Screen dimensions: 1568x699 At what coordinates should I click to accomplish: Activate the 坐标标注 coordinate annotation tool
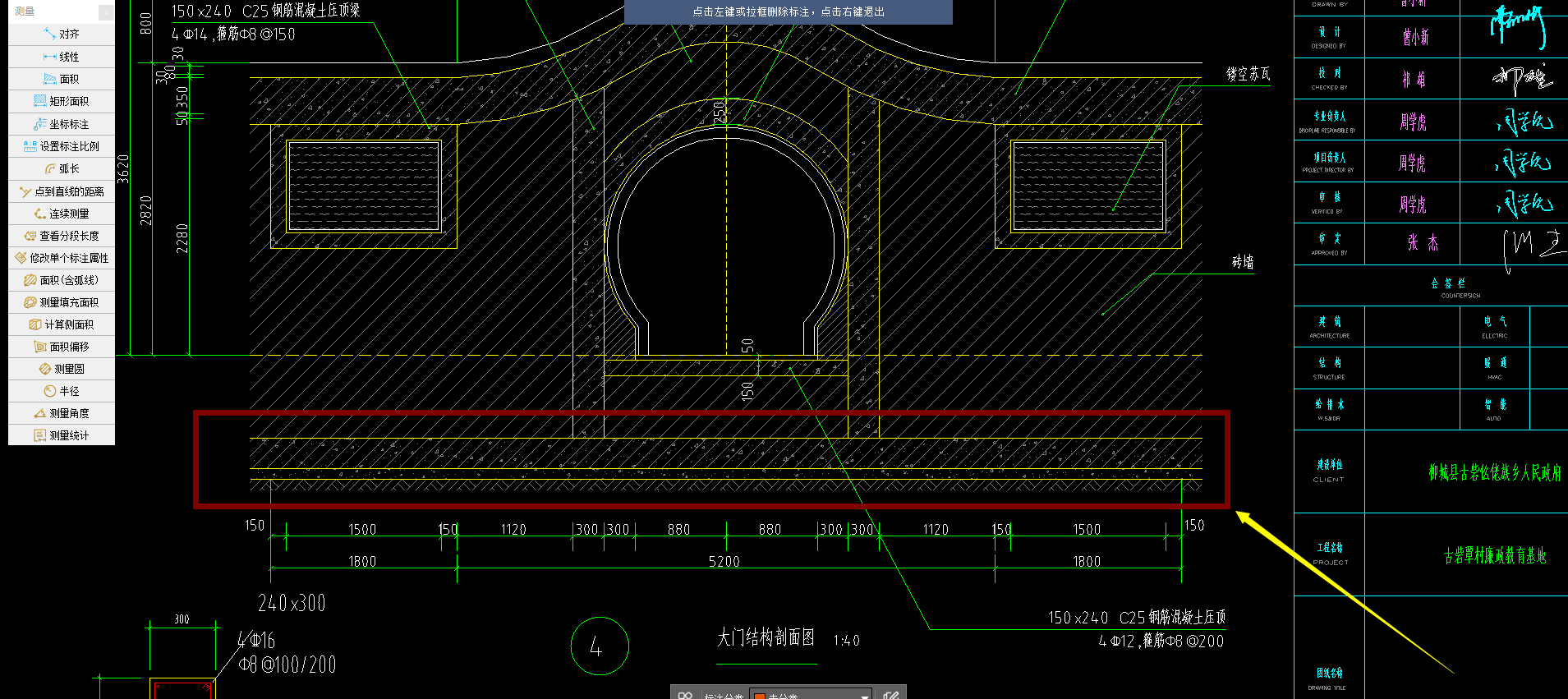[62, 124]
